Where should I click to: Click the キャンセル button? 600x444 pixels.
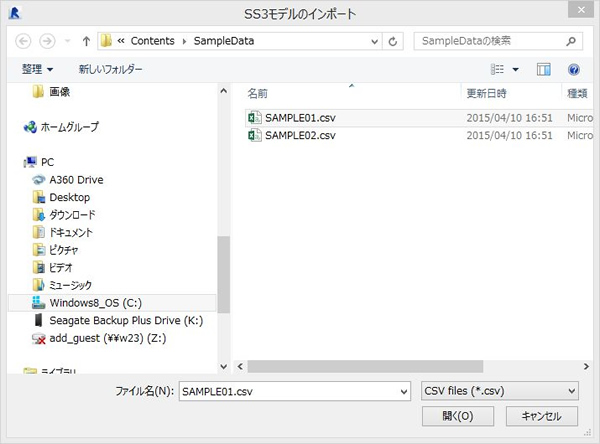(x=542, y=416)
